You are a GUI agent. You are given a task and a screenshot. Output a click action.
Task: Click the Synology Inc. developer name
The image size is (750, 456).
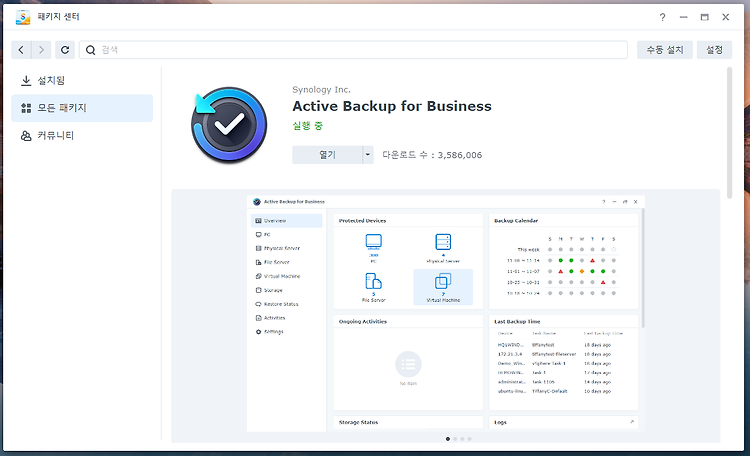[321, 89]
